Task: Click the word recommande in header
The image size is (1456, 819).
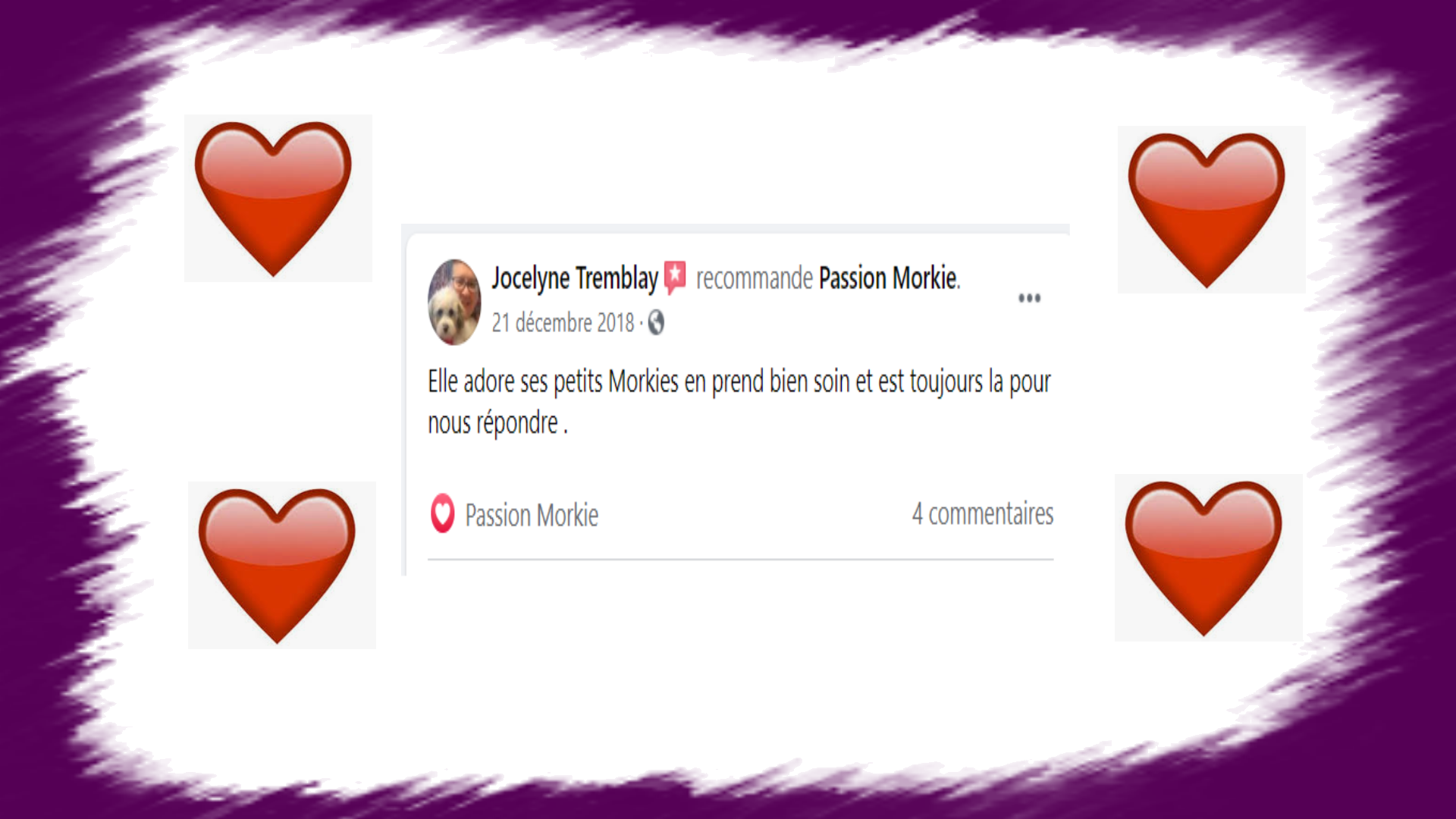Action: pyautogui.click(x=755, y=279)
